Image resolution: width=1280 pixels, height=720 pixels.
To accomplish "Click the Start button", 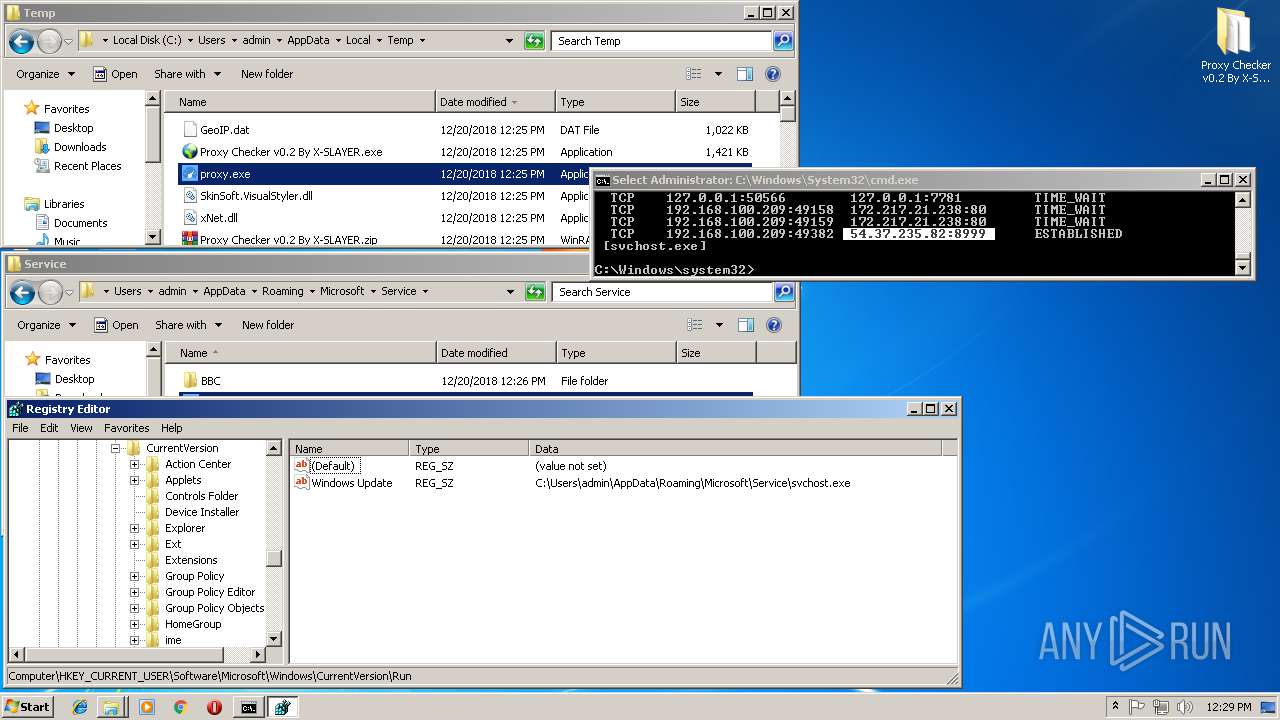I will (27, 707).
